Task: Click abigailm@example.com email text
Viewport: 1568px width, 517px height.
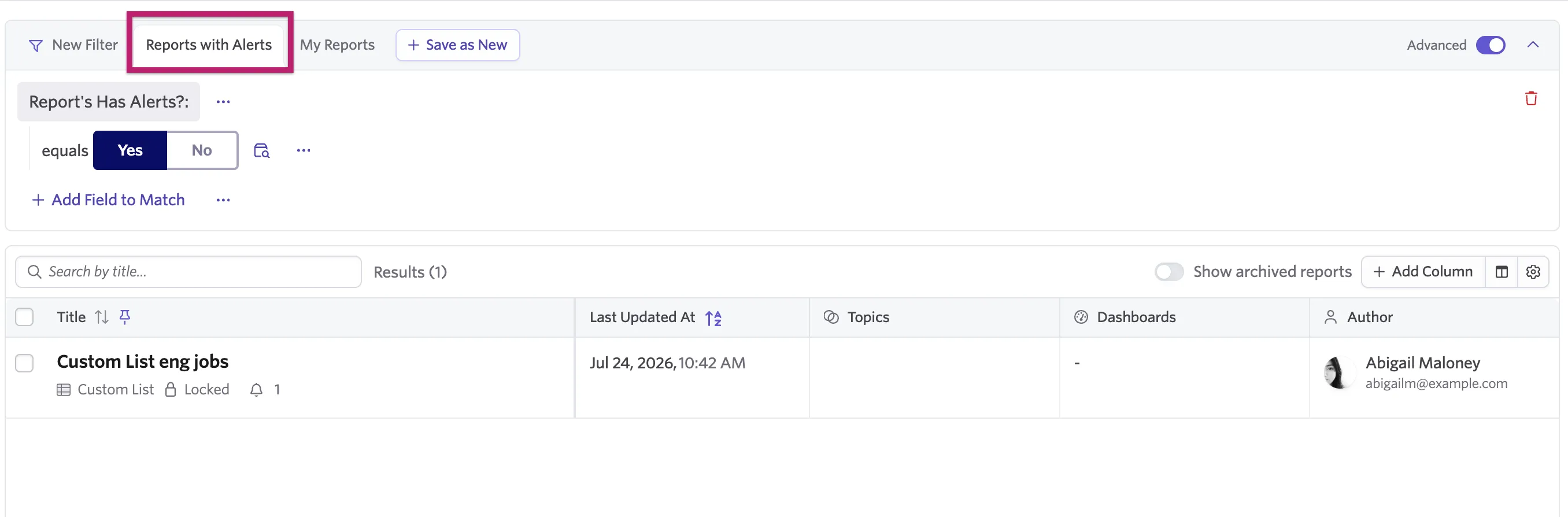Action: pyautogui.click(x=1436, y=383)
